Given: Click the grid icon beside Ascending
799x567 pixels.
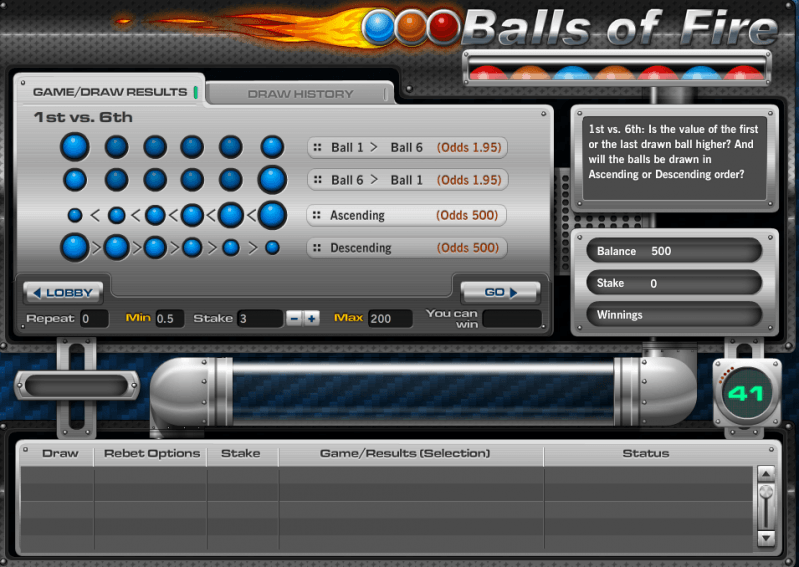Looking at the screenshot, I should pyautogui.click(x=316, y=215).
